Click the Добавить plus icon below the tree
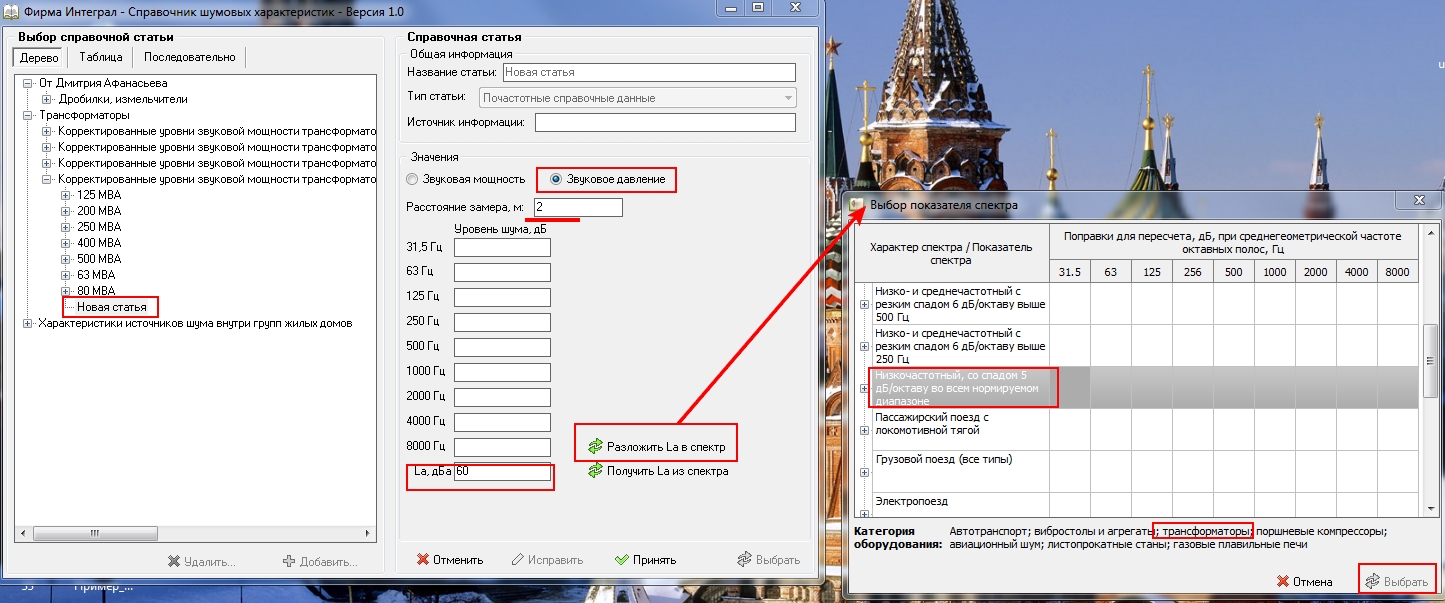1445x603 pixels. [290, 562]
